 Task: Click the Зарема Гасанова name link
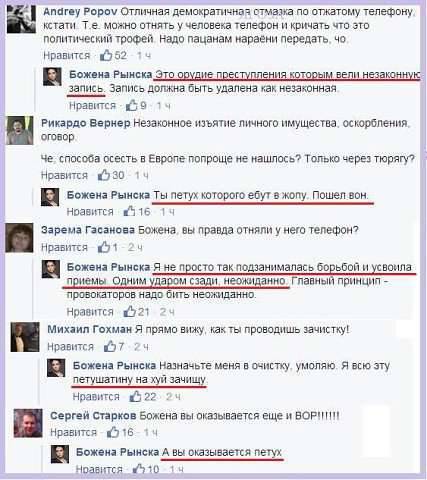88,230
